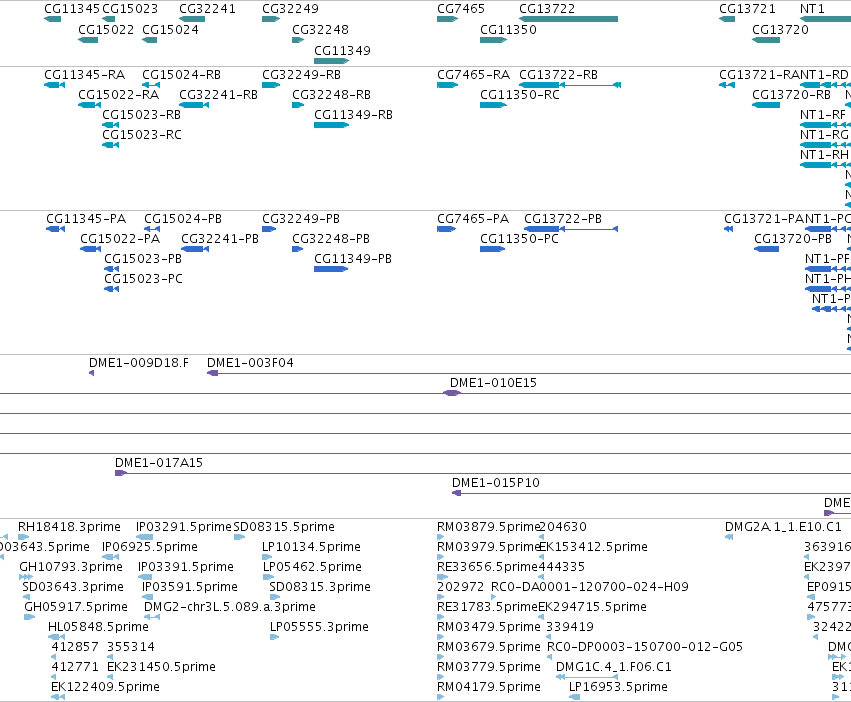
Task: Click protein CG15023-PB
Action: (x=143, y=258)
